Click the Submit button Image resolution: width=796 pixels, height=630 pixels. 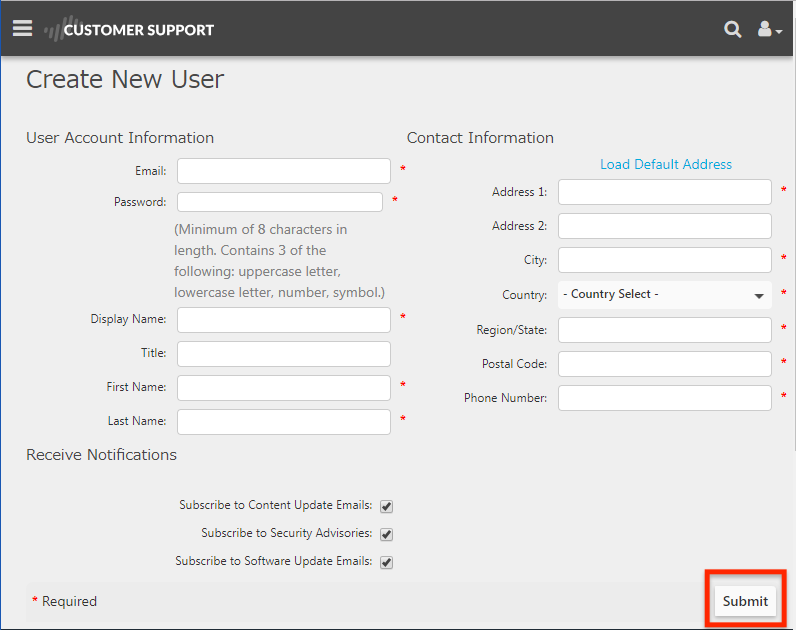(745, 601)
